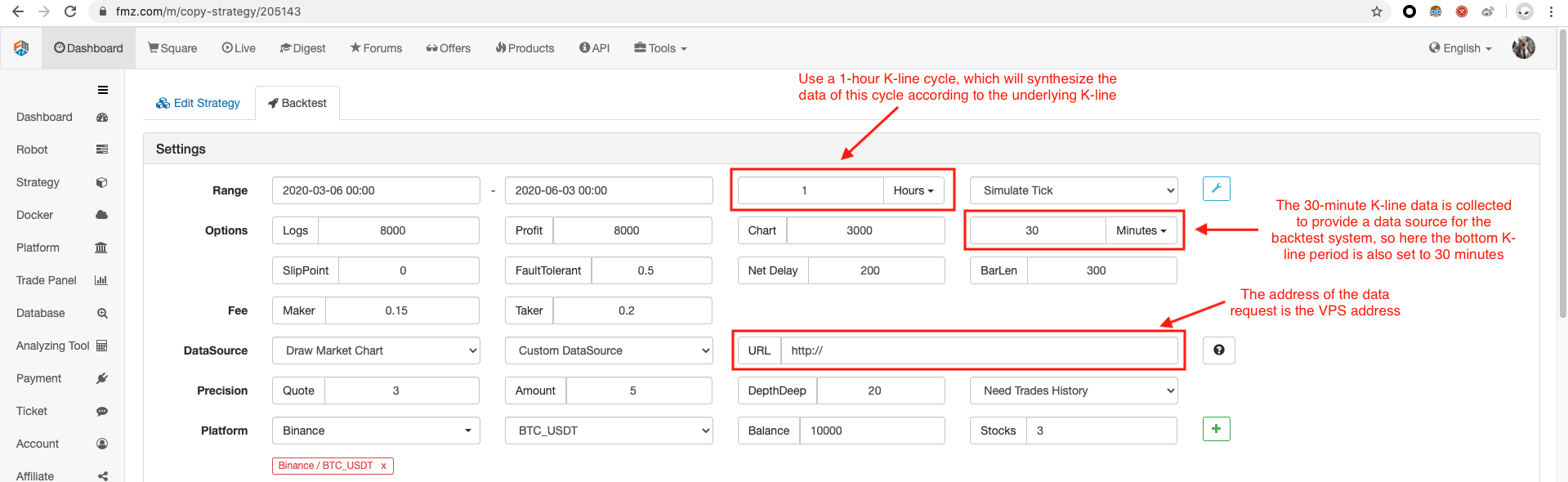This screenshot has width=1568, height=482.
Task: Remove the Binance / BTC_USDT tag
Action: click(x=383, y=466)
